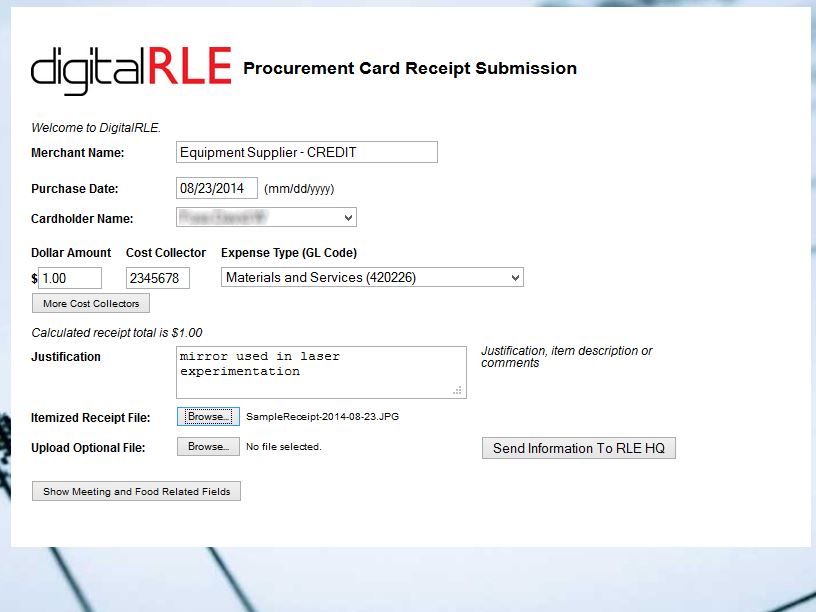
Task: Click the SampleReceipt-2014-08-23.JPG file name
Action: [x=322, y=417]
